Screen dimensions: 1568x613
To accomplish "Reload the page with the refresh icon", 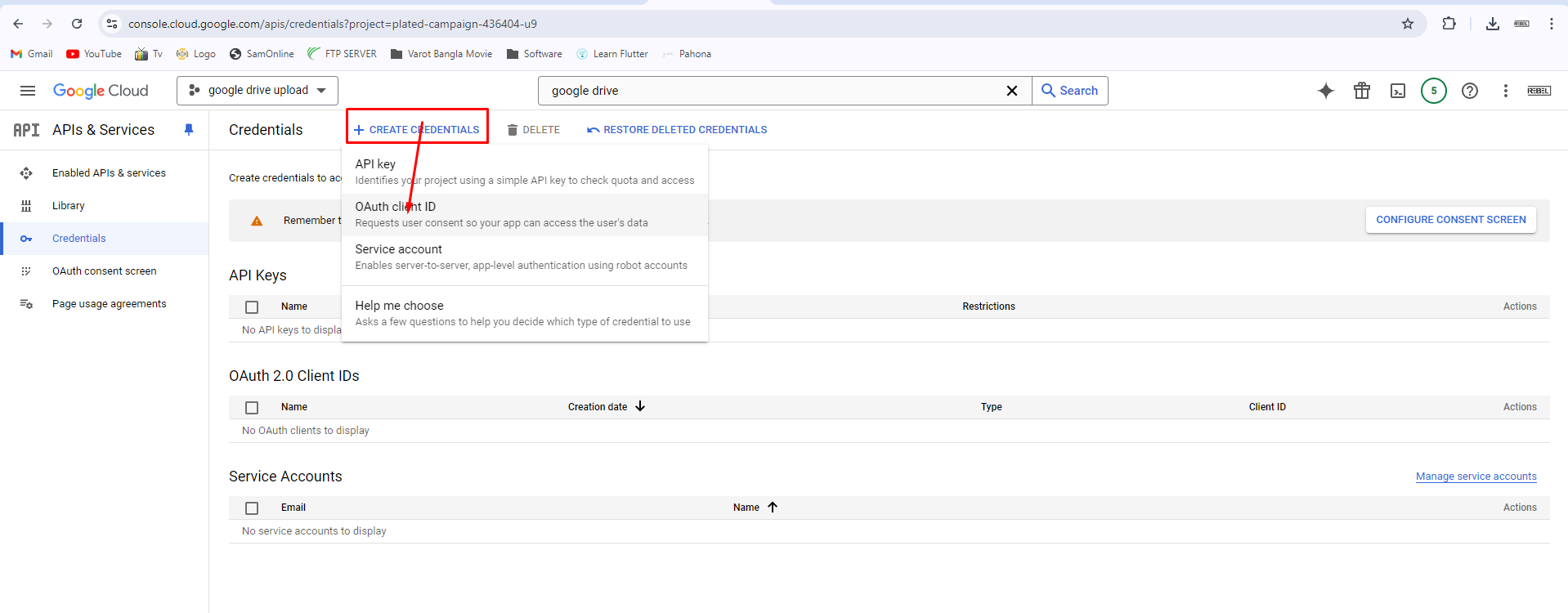I will pyautogui.click(x=77, y=24).
